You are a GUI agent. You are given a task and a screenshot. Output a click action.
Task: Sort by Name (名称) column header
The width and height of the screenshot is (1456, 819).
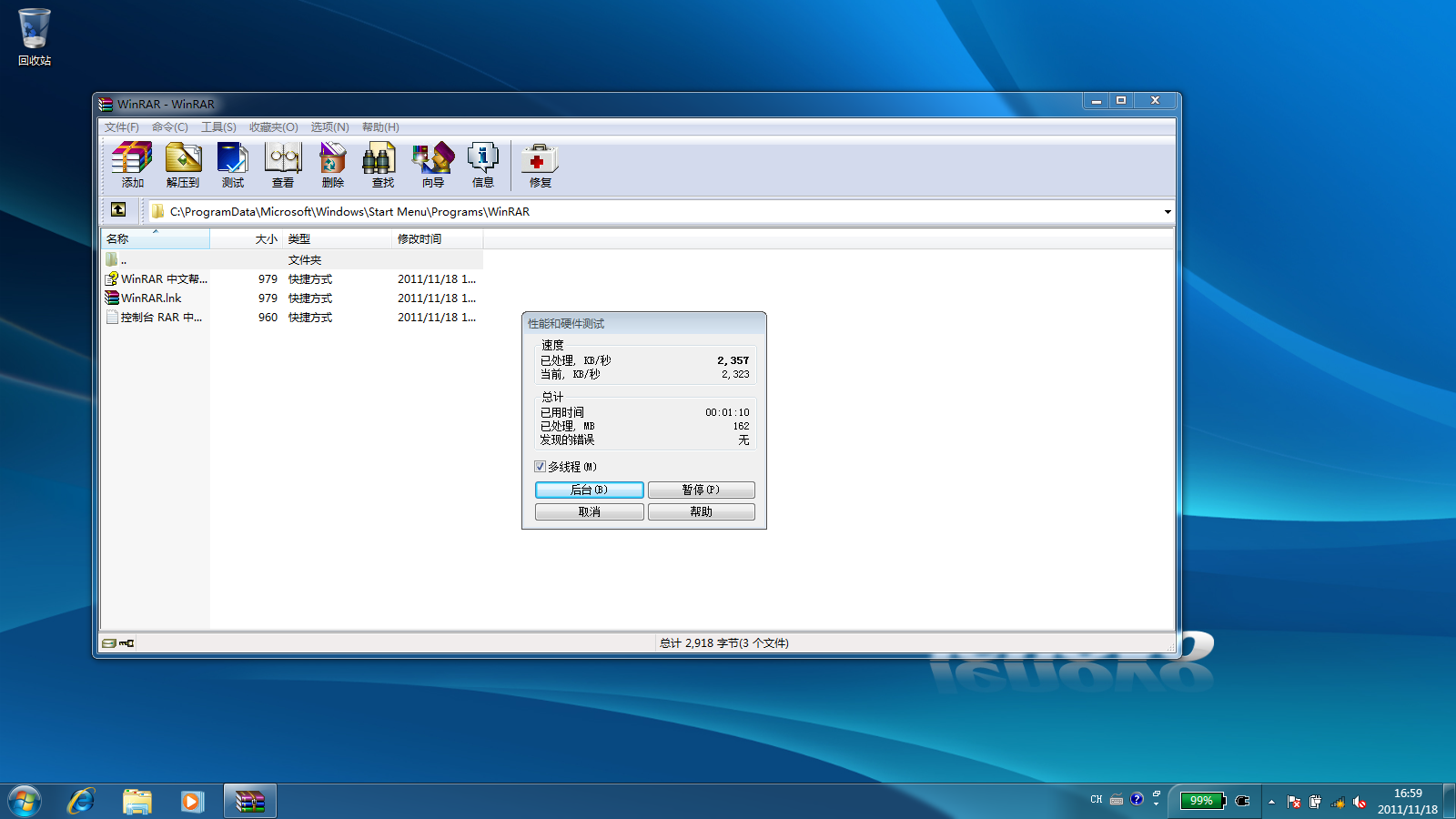[156, 239]
